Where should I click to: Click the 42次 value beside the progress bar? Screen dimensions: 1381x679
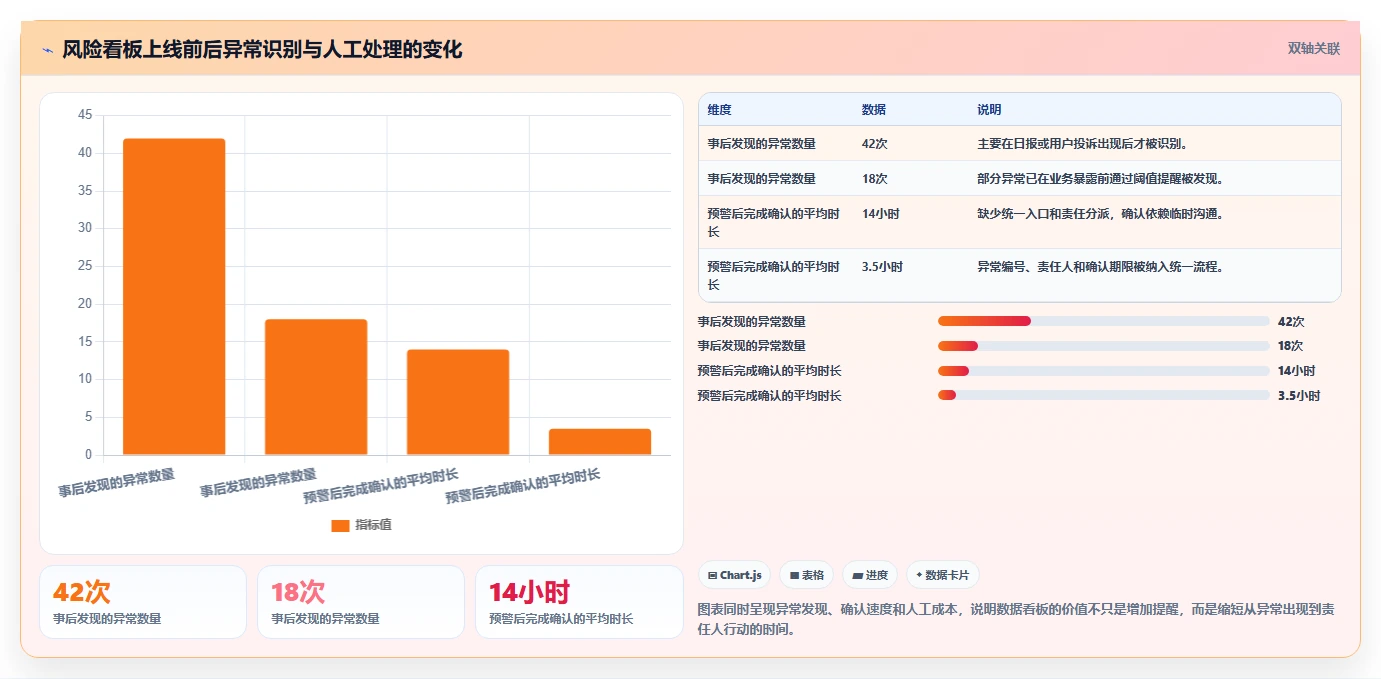click(x=1291, y=322)
